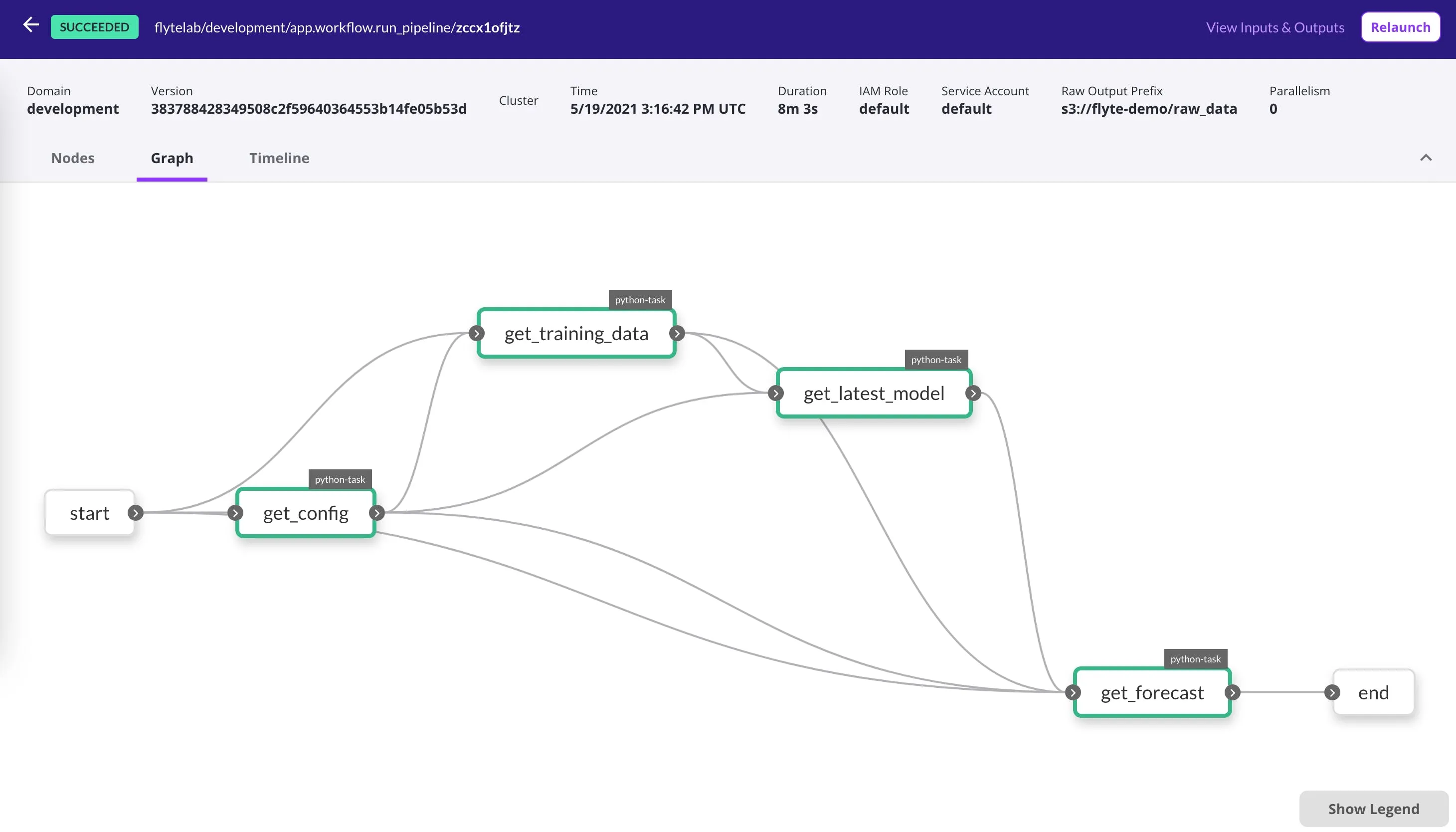This screenshot has height=832, width=1456.
Task: Click get_latest_model output port arrow
Action: tap(973, 393)
